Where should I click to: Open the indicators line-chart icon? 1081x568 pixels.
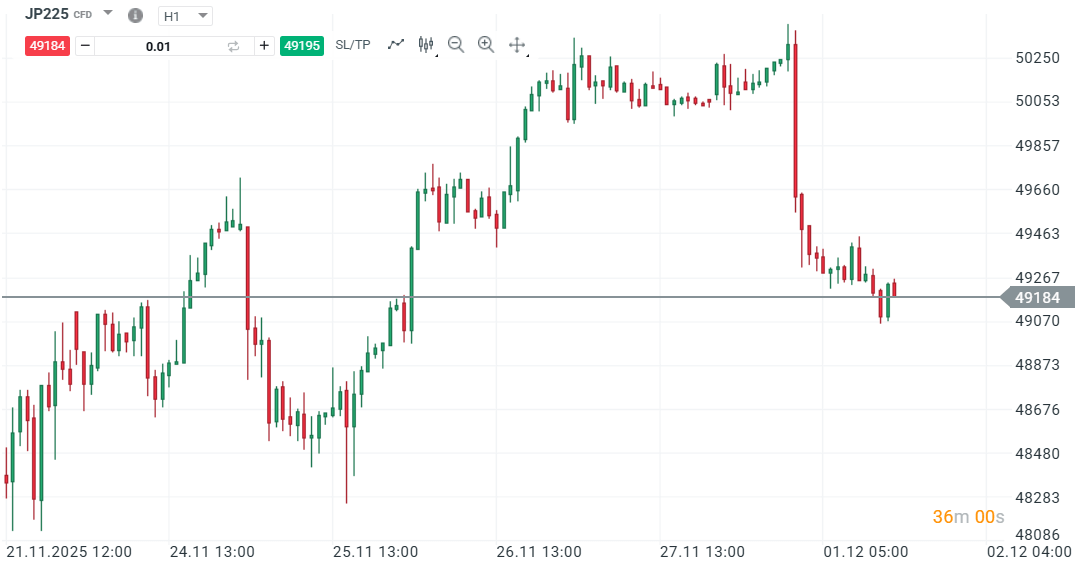coord(396,44)
